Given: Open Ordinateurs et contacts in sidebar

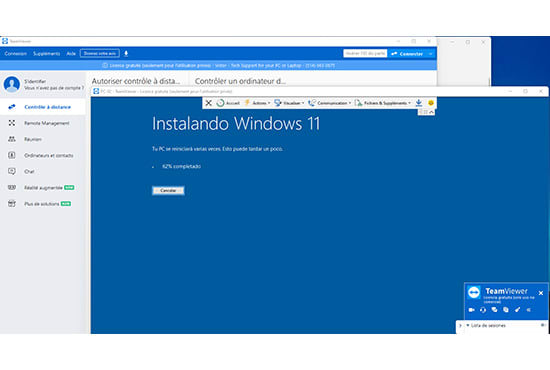Looking at the screenshot, I should coord(43,155).
